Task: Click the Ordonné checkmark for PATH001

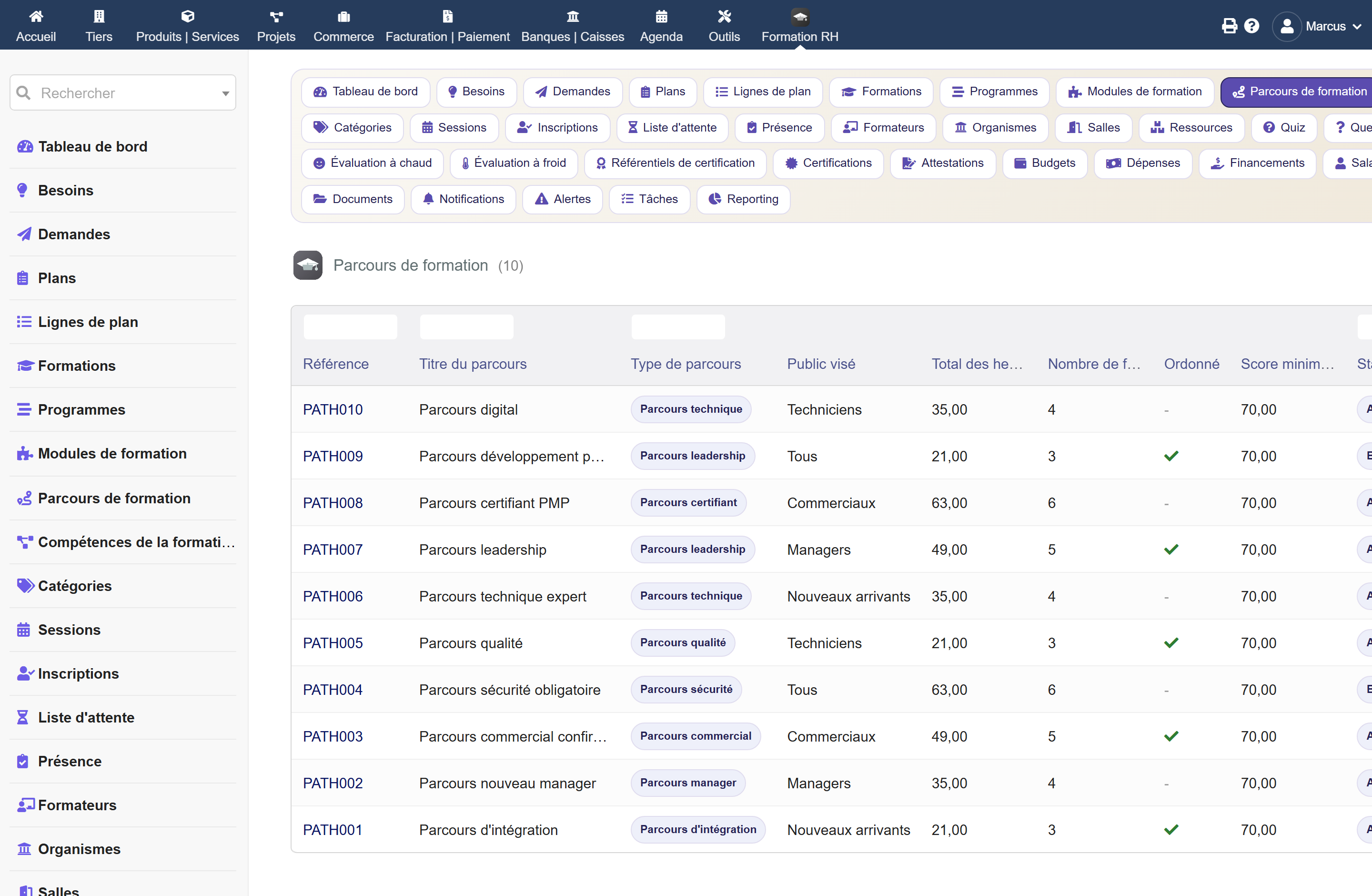Action: coord(1171,830)
